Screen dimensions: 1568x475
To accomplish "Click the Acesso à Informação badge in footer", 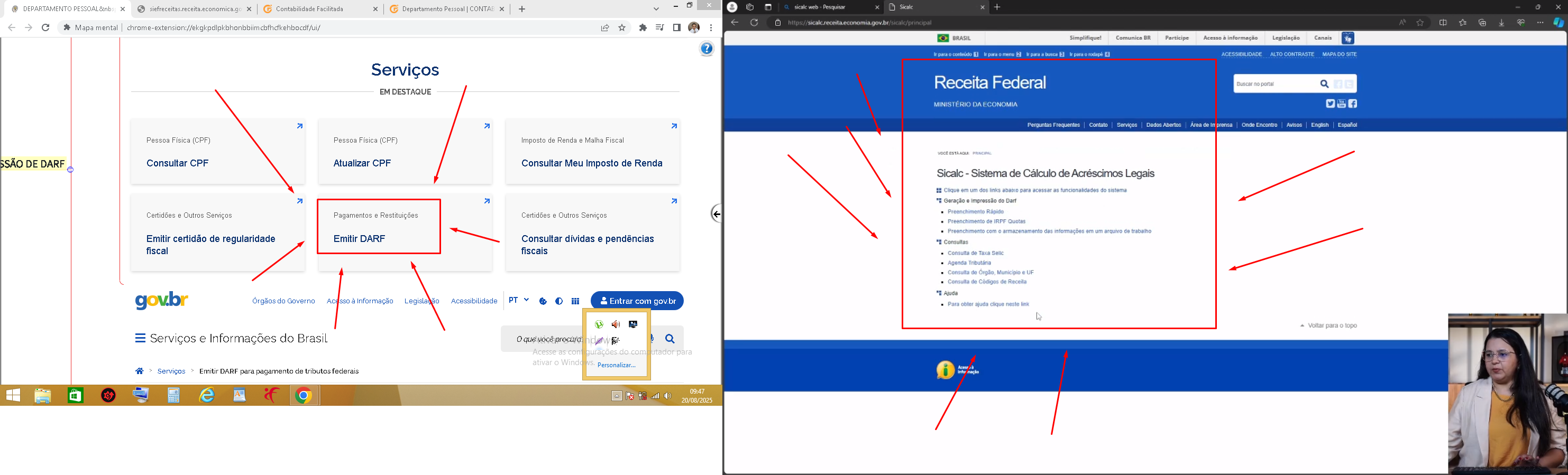I will coord(958,370).
